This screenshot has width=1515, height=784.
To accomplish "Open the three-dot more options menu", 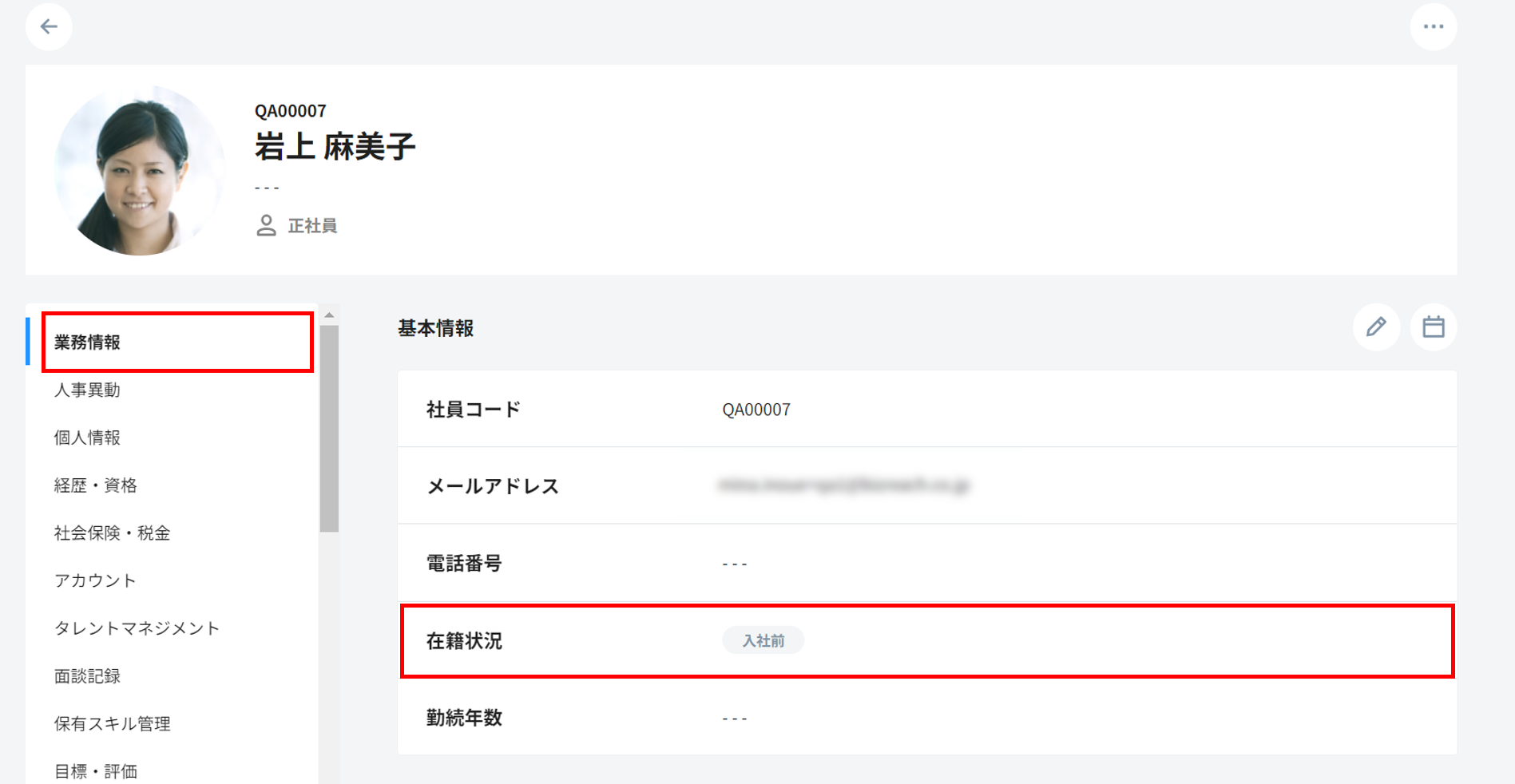I will coord(1433,27).
